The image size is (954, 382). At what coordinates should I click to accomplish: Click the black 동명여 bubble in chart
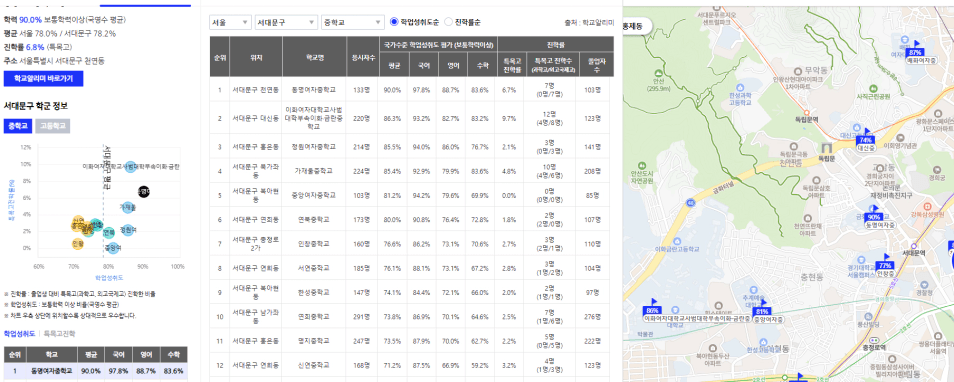tap(143, 192)
